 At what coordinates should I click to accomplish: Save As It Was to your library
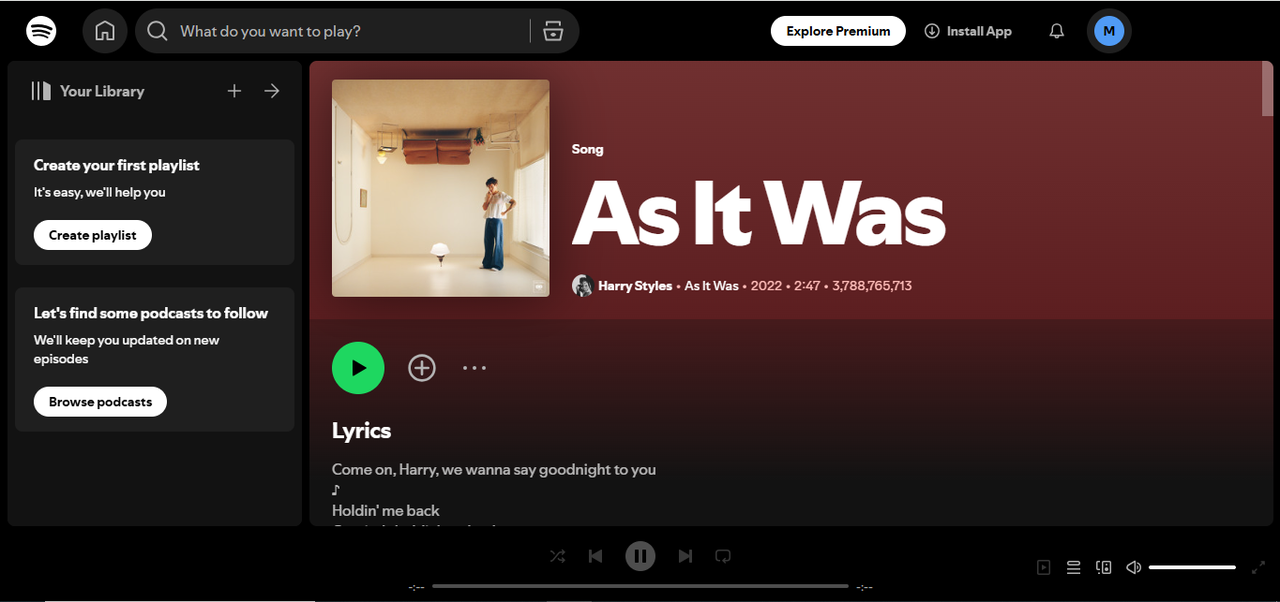(x=421, y=368)
